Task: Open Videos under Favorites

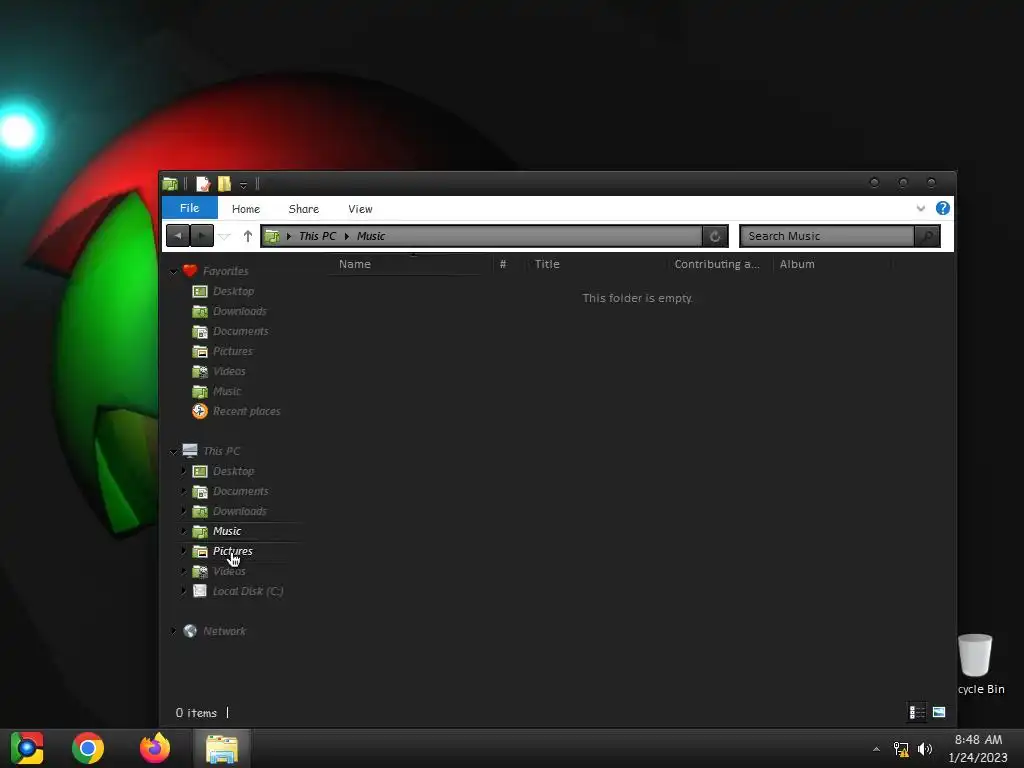Action: click(229, 372)
